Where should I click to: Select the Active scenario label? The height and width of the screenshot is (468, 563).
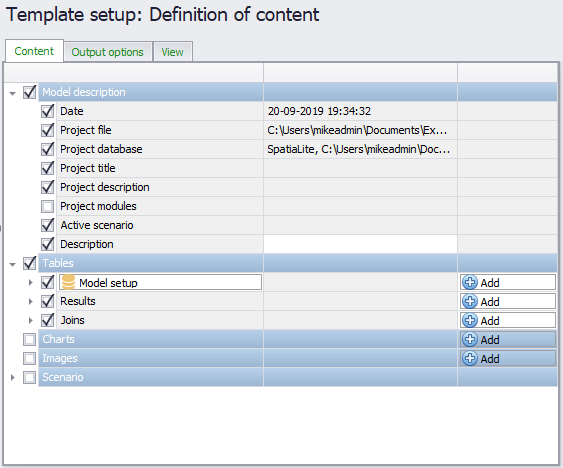[x=97, y=226]
